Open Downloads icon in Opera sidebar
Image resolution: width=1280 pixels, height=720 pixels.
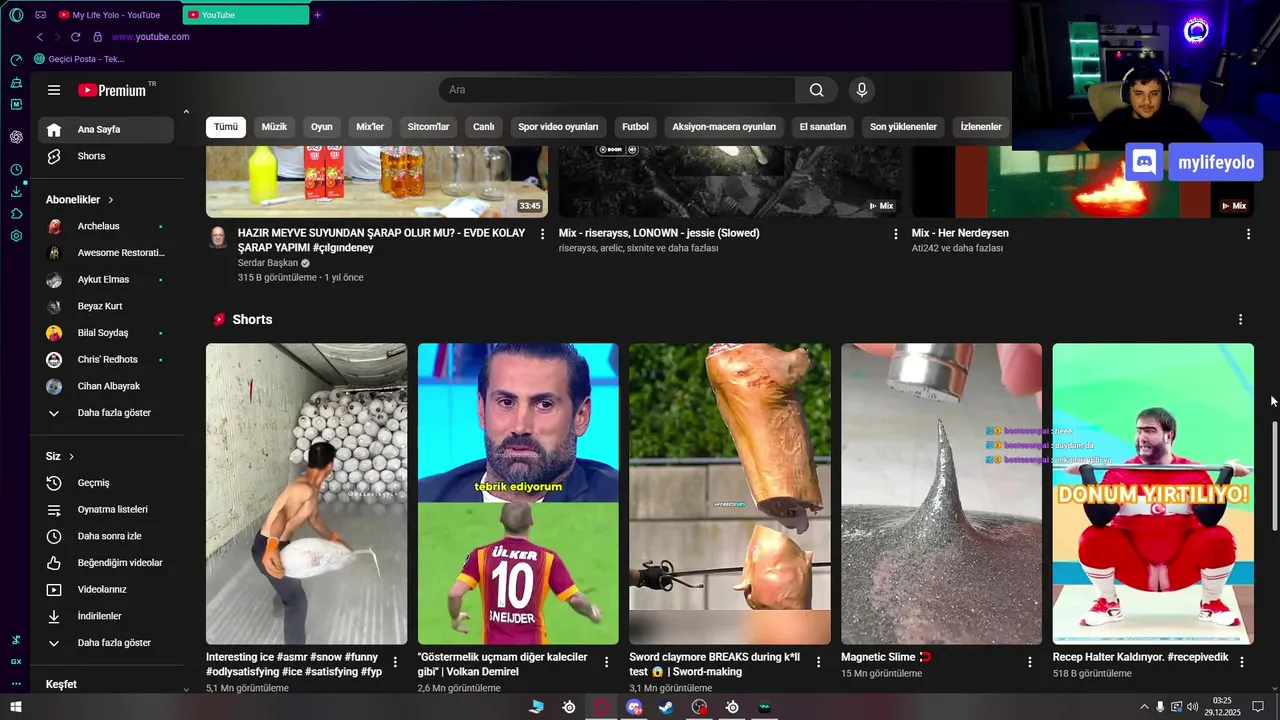point(16,192)
